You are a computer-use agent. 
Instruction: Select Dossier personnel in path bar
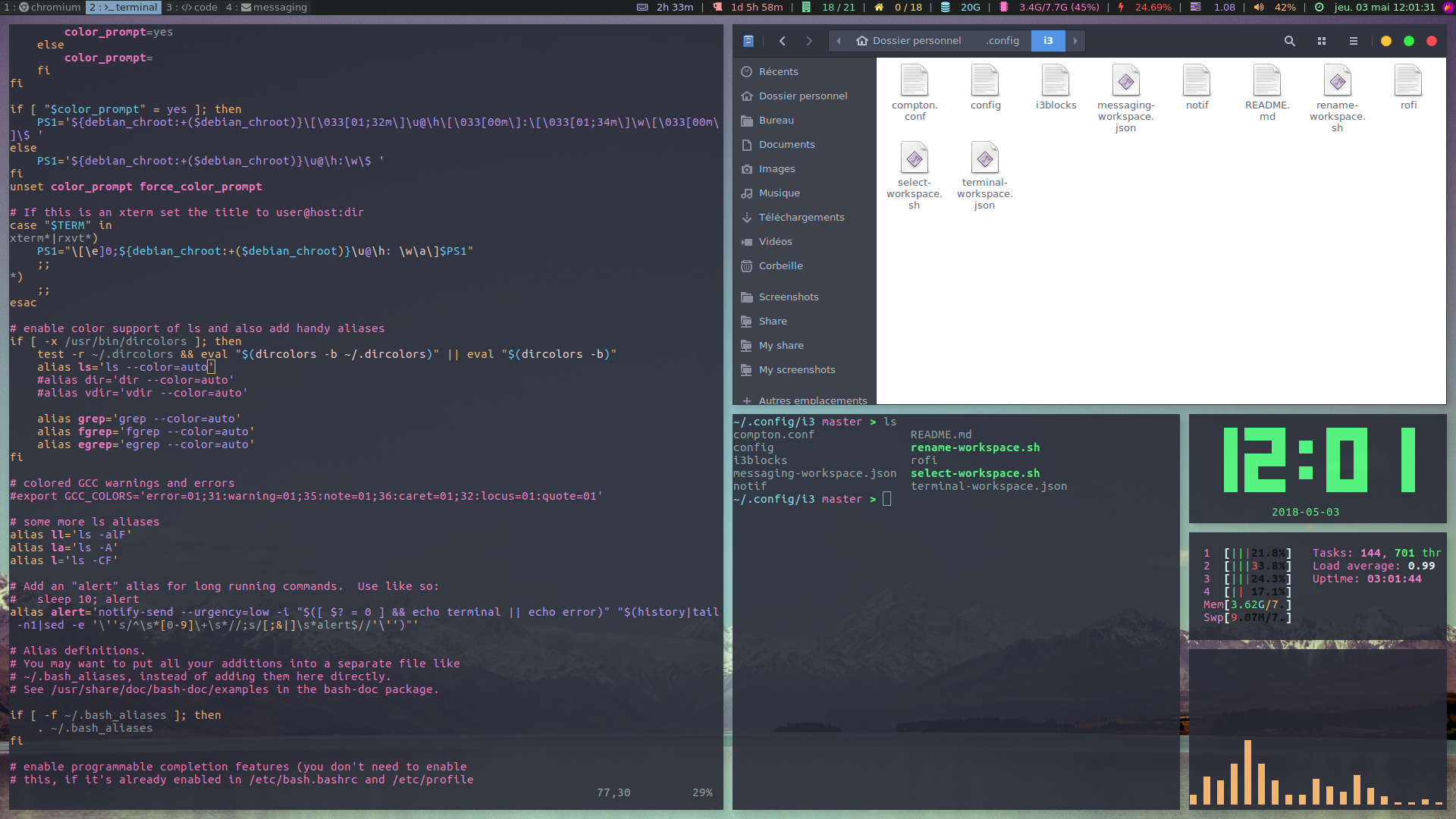pos(908,41)
